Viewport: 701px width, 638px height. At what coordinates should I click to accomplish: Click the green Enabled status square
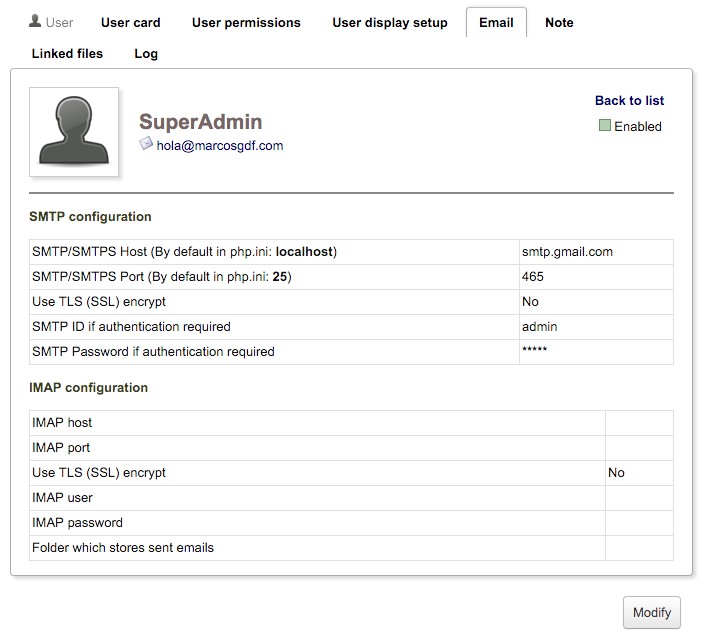pyautogui.click(x=604, y=126)
